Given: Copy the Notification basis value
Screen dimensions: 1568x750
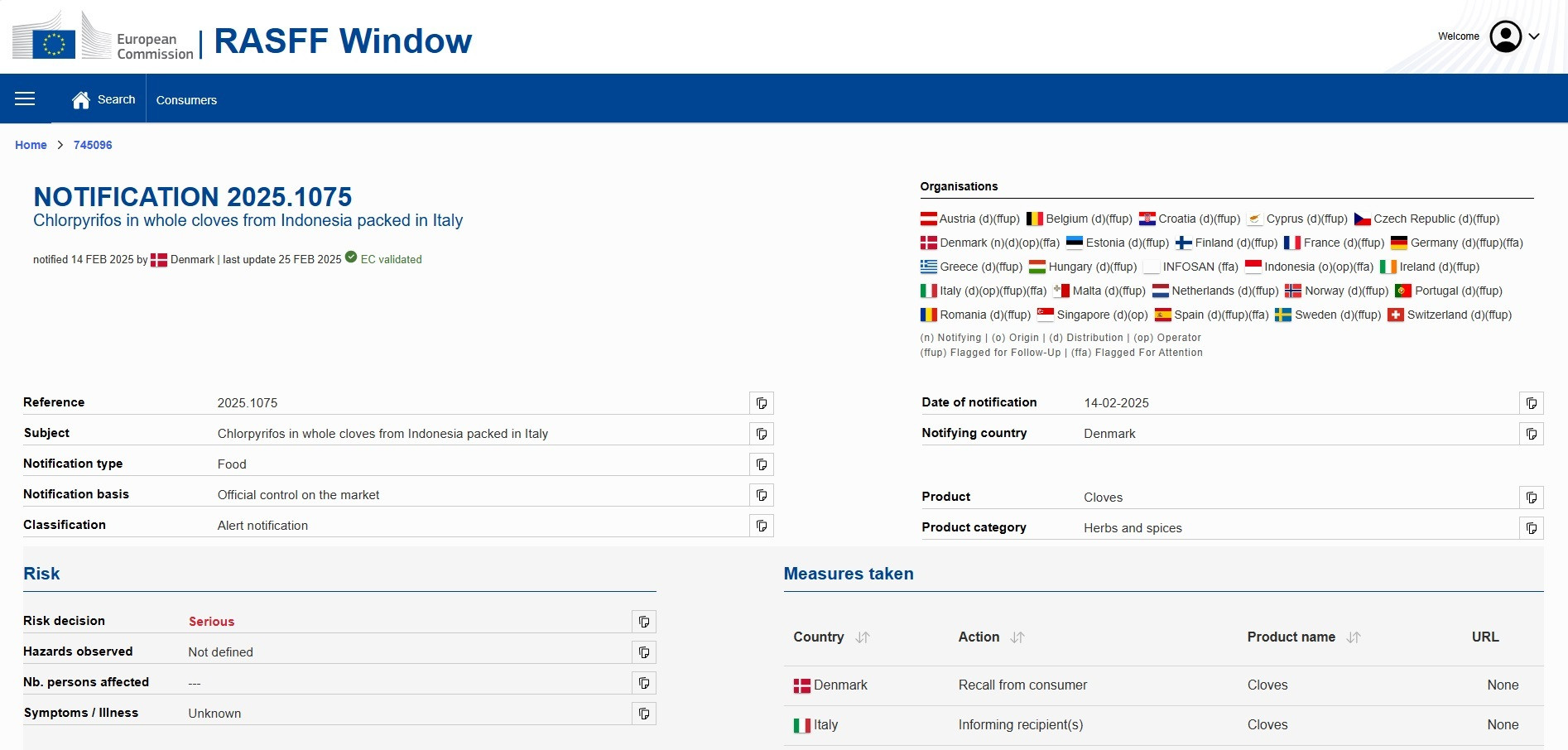Looking at the screenshot, I should 762,495.
